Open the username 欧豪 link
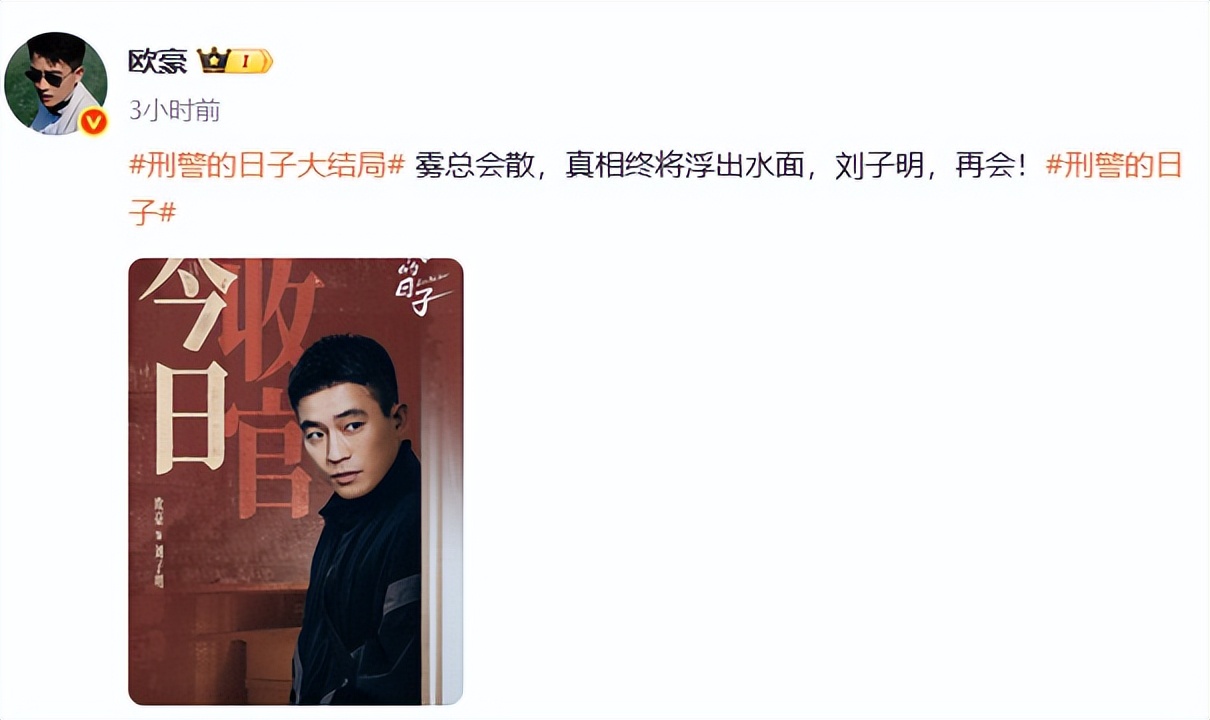Screen dimensions: 1210x720 click(157, 61)
